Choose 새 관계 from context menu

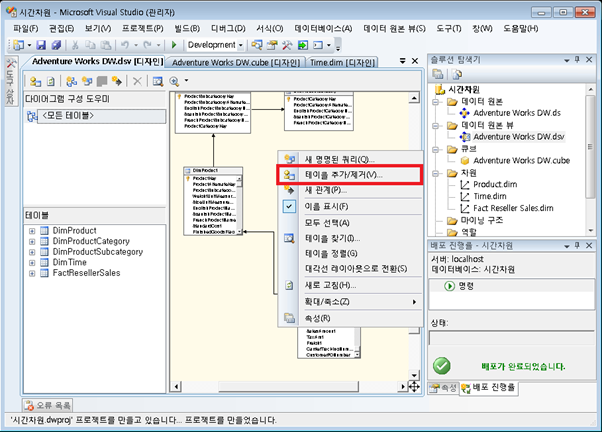pyautogui.click(x=350, y=190)
